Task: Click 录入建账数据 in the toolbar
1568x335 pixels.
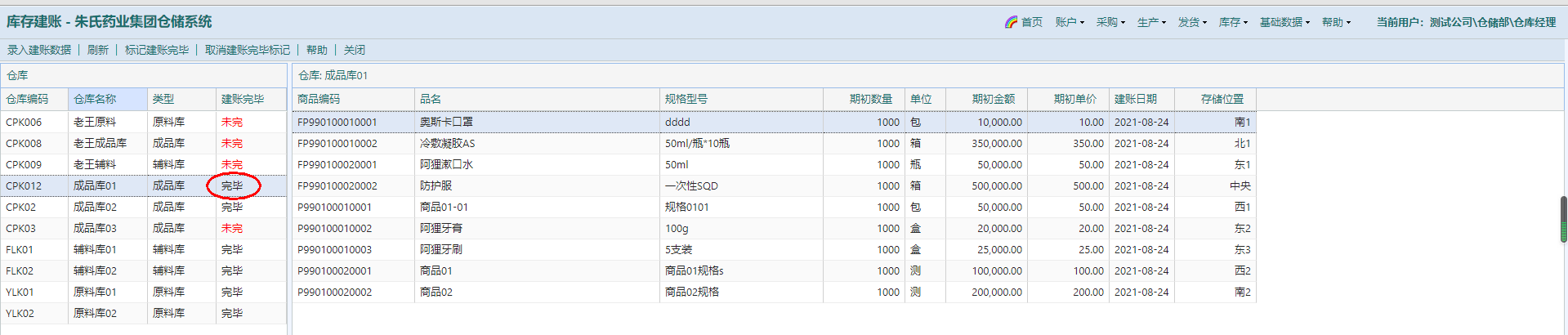Action: [39, 50]
